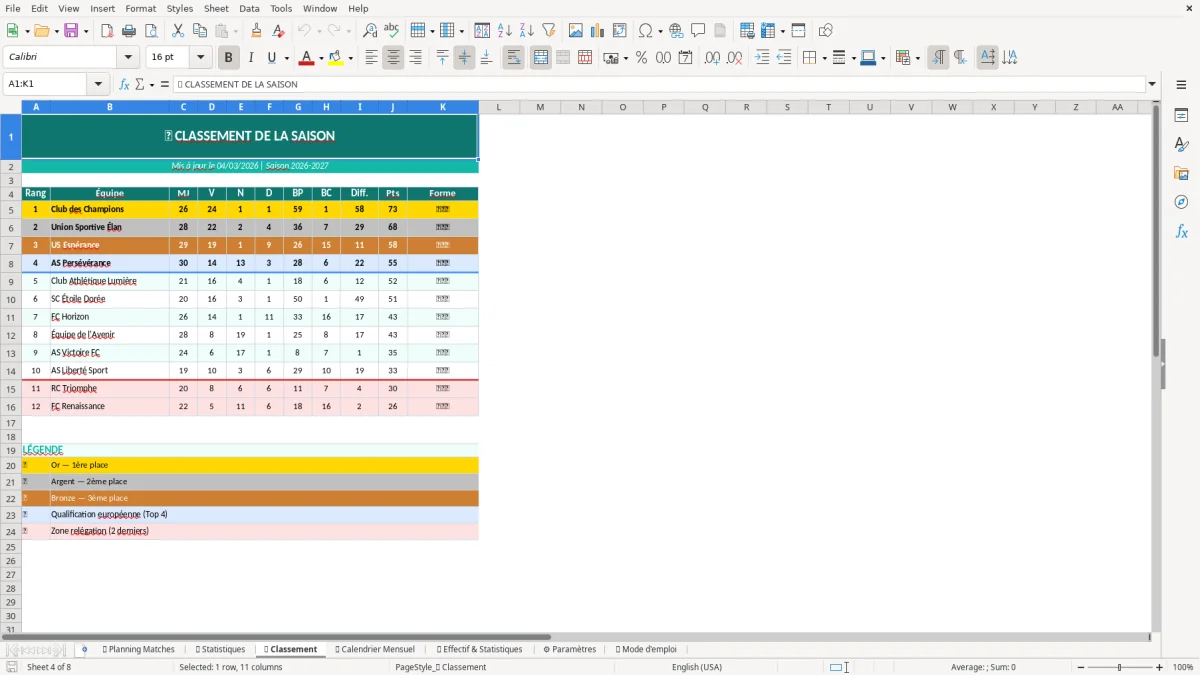Open the Borders dropdown arrow
Image resolution: width=1200 pixels, height=675 pixels.
point(823,58)
